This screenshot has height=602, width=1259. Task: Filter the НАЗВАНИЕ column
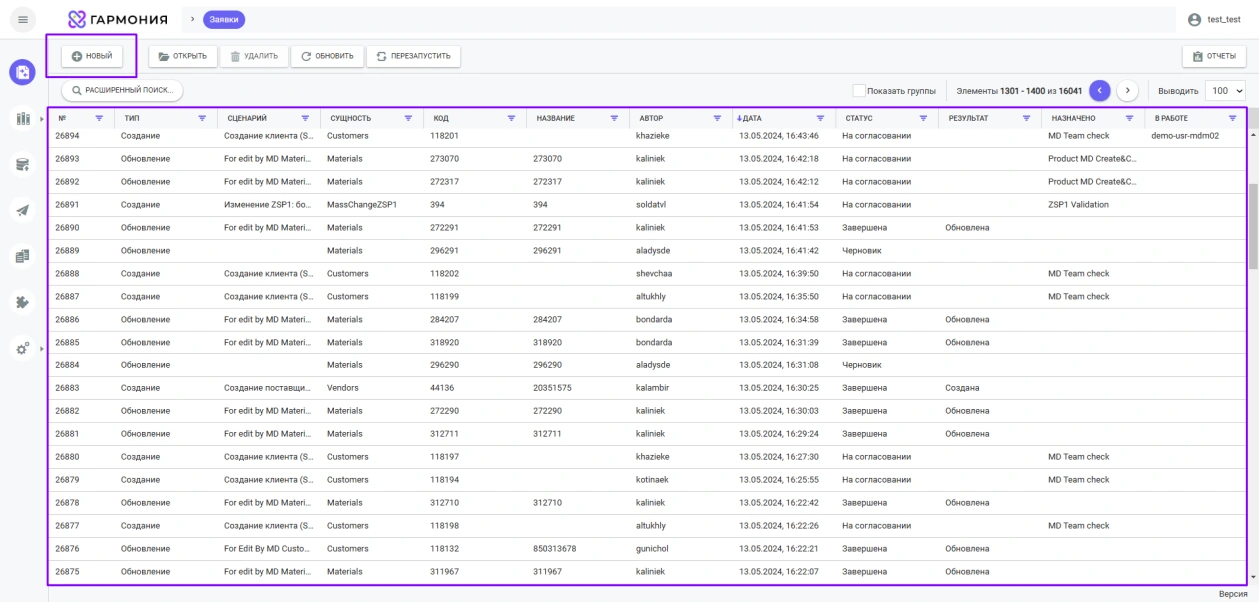[614, 118]
